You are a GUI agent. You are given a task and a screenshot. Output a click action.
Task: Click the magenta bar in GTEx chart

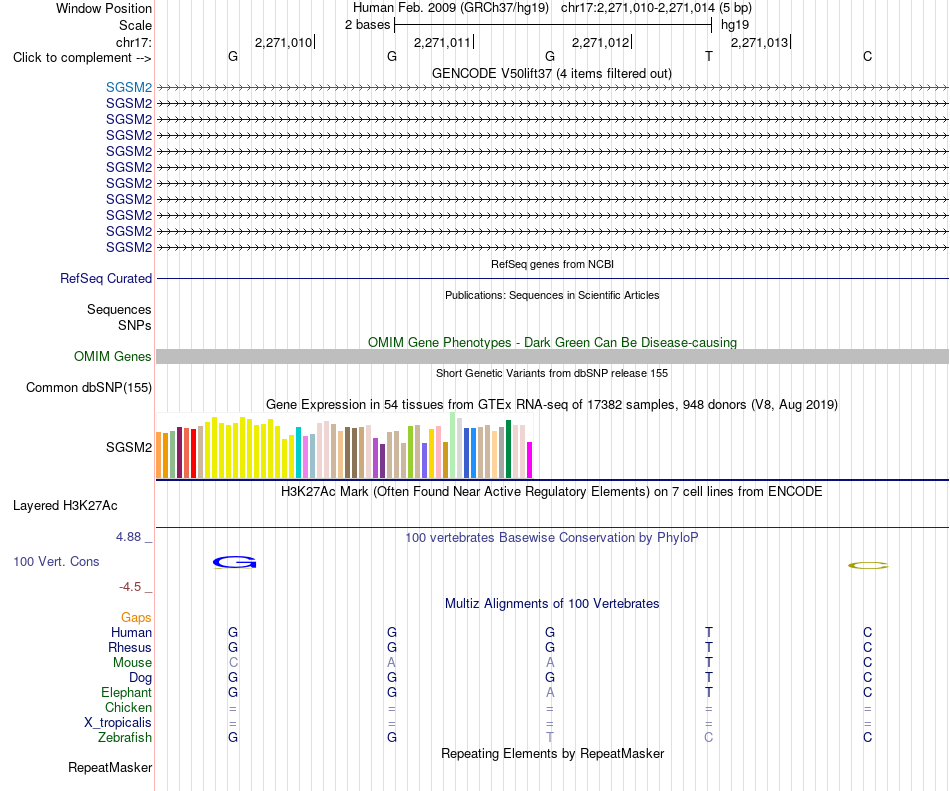530,460
